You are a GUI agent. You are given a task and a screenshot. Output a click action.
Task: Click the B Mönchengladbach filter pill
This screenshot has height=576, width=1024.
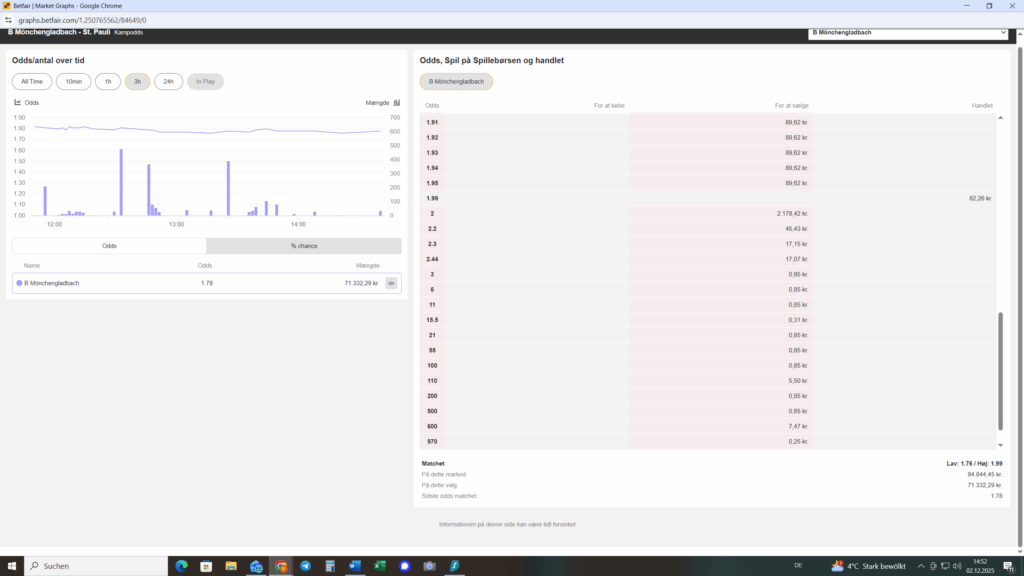pos(456,82)
